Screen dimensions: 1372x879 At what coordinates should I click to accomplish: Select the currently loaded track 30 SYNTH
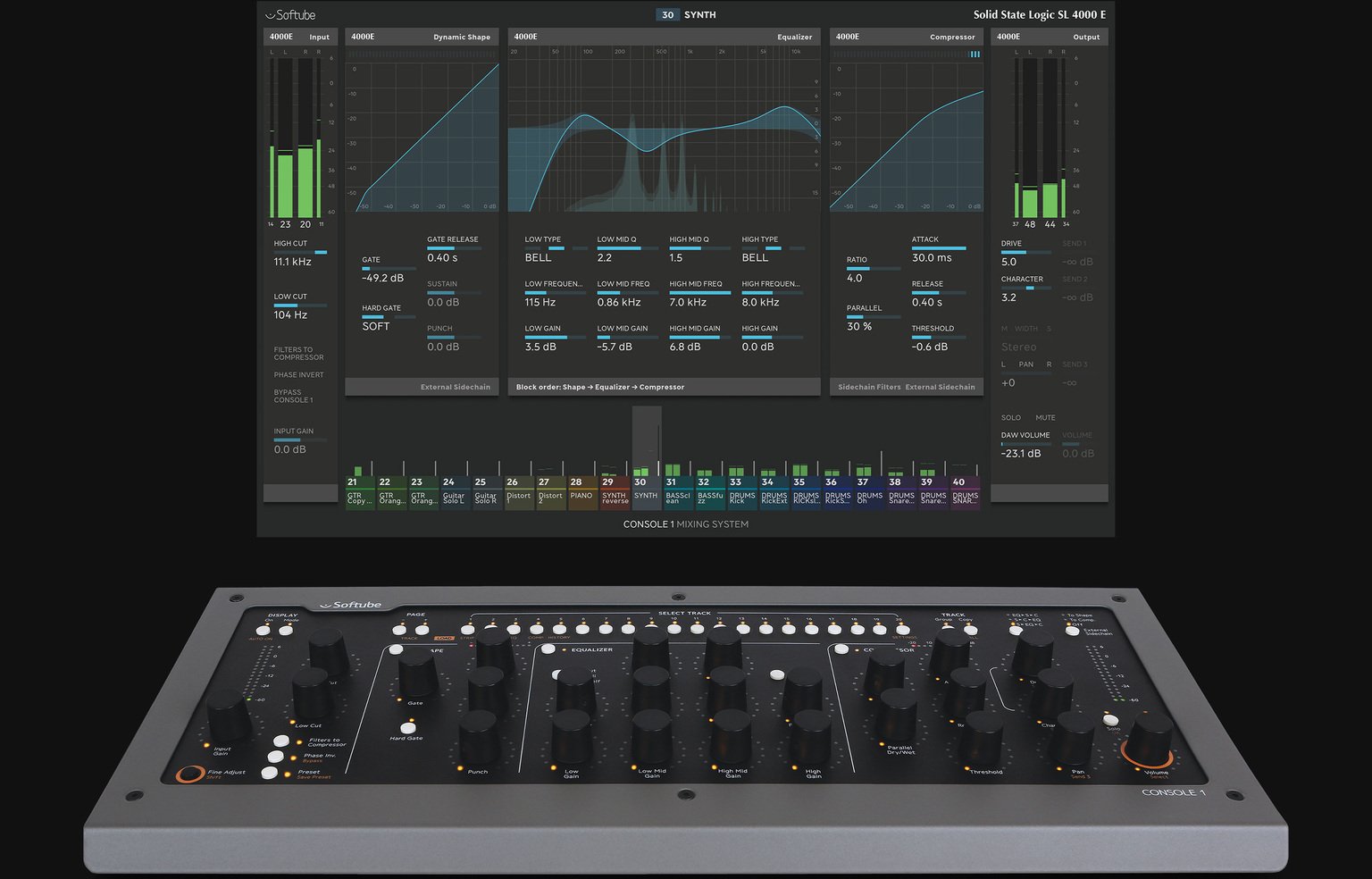coord(647,491)
